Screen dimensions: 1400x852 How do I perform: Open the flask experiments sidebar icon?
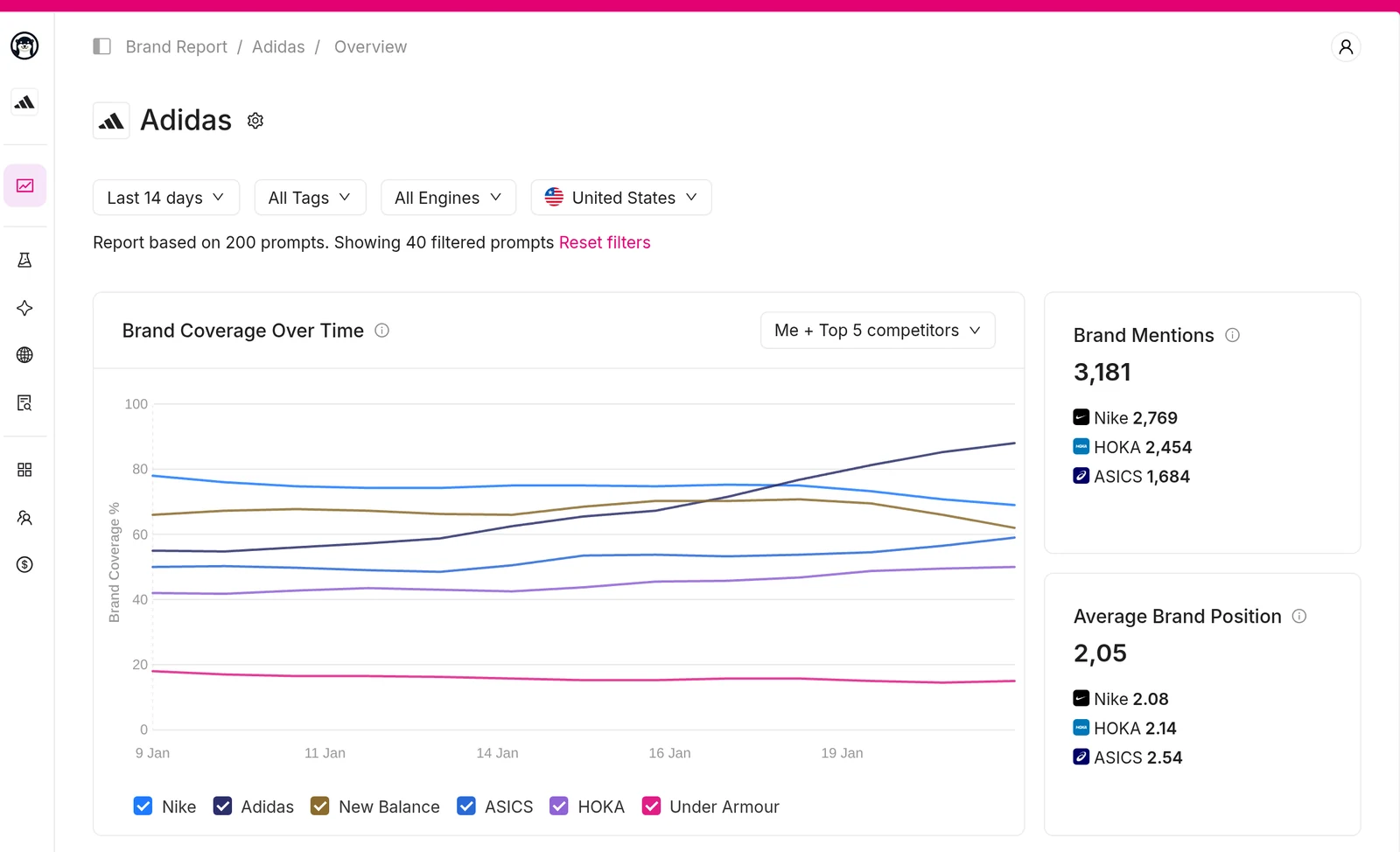tap(24, 260)
